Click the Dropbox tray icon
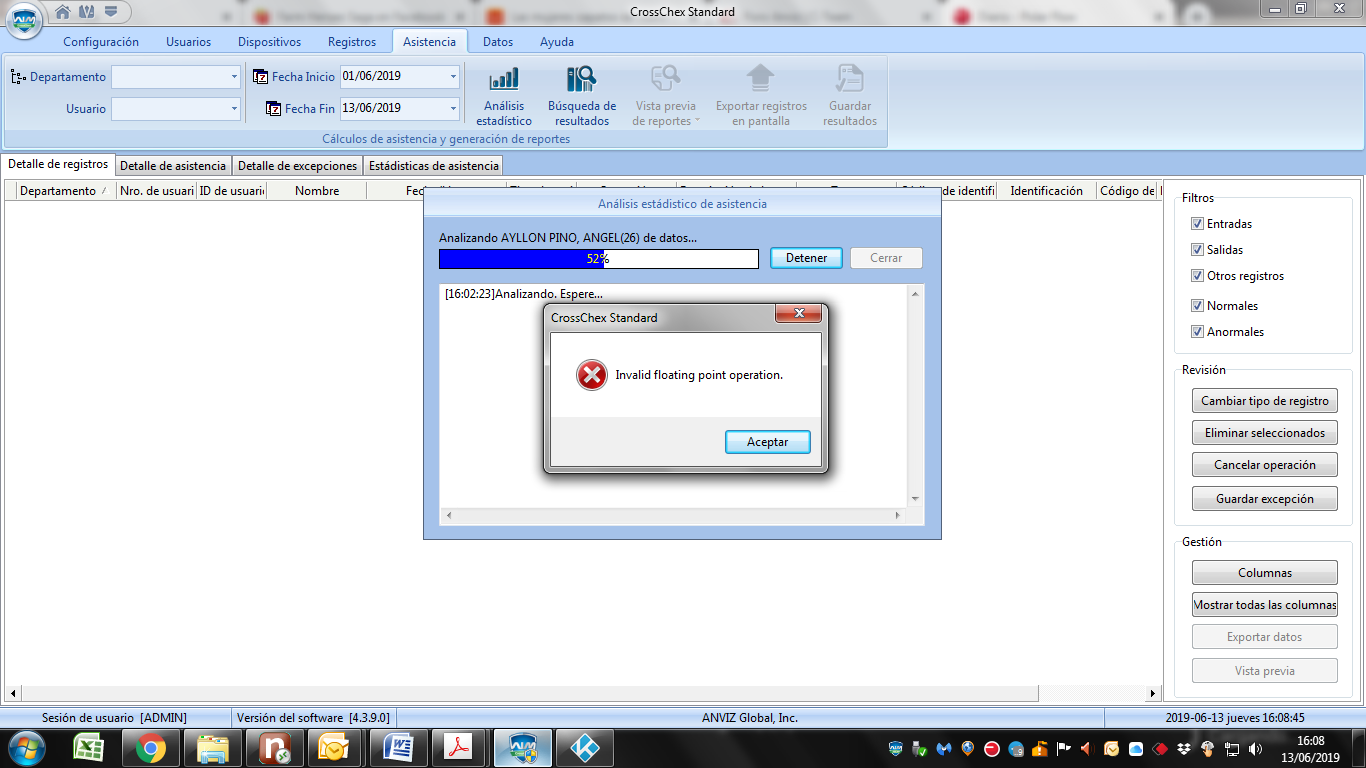 click(1184, 748)
